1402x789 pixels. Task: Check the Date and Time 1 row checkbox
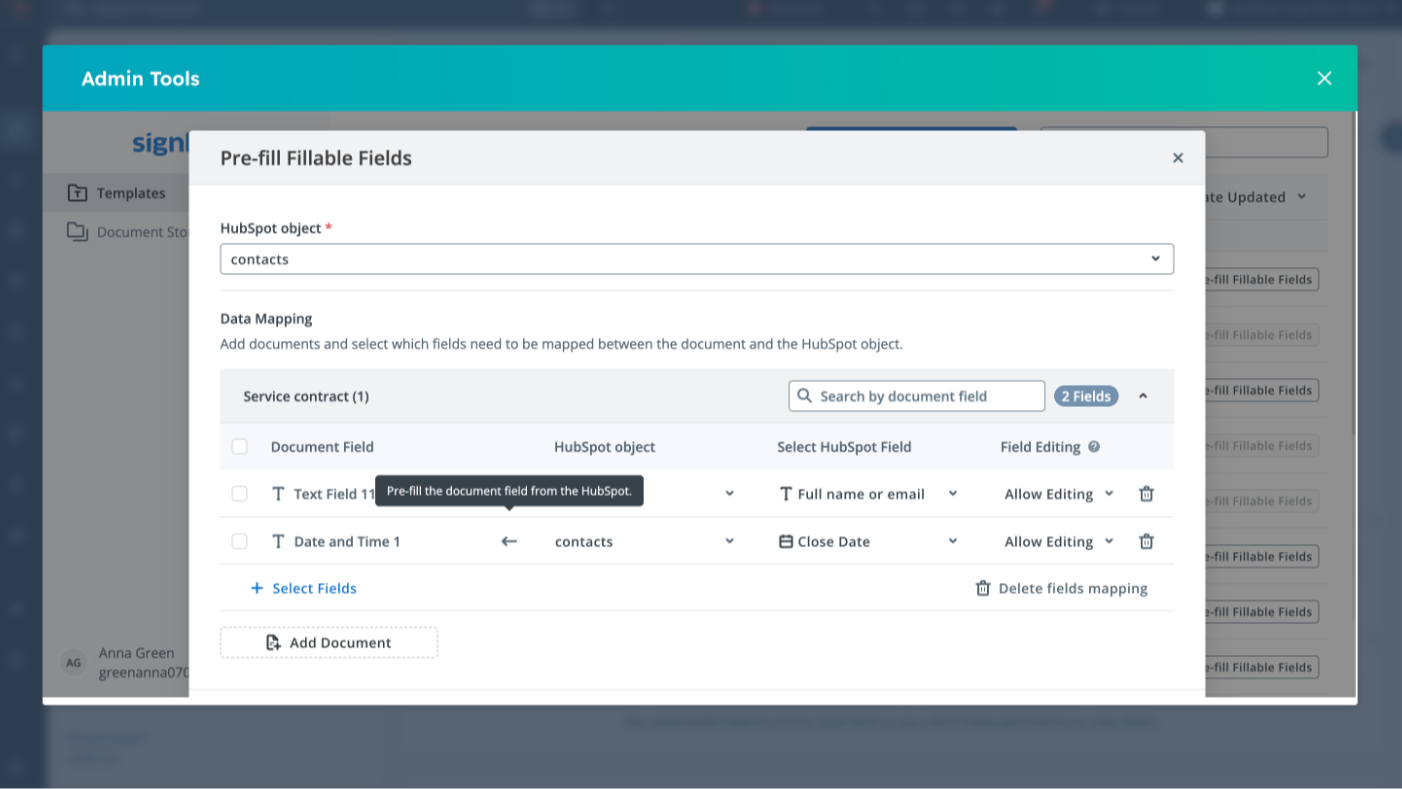coord(239,541)
